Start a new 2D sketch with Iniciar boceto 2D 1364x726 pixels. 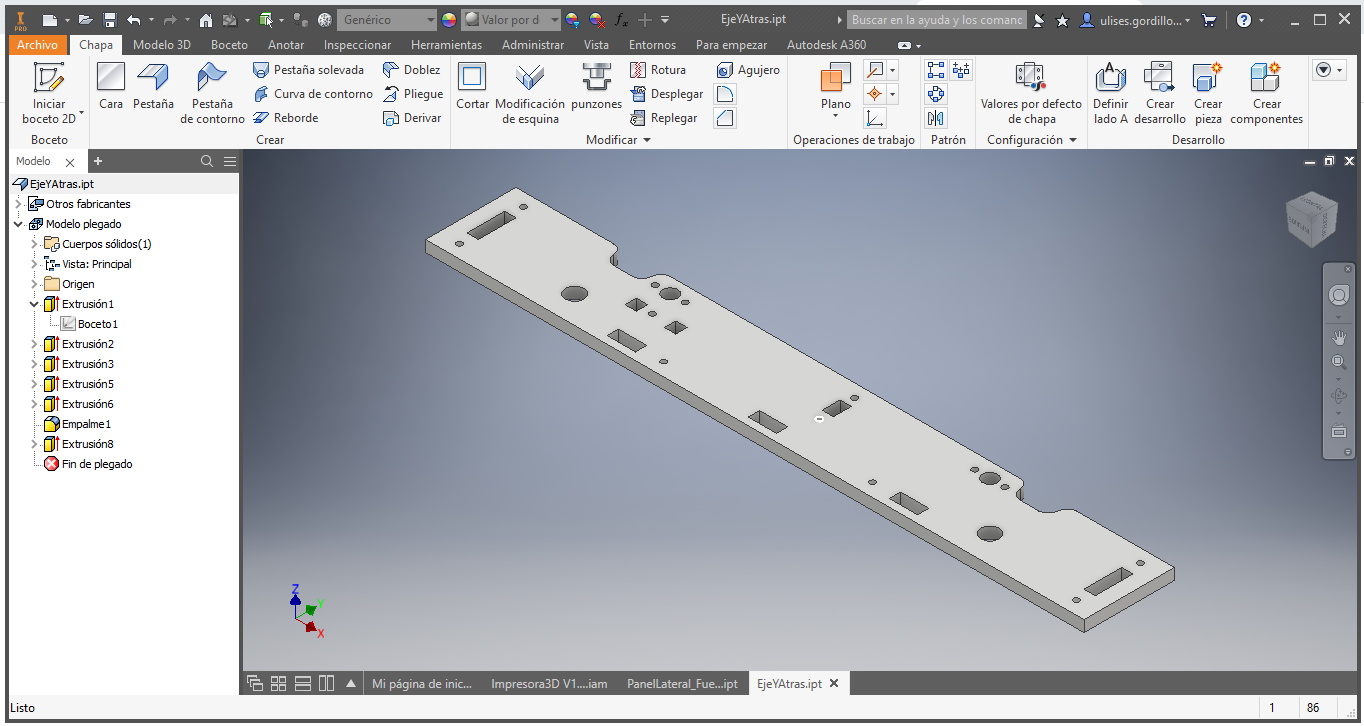(49, 94)
